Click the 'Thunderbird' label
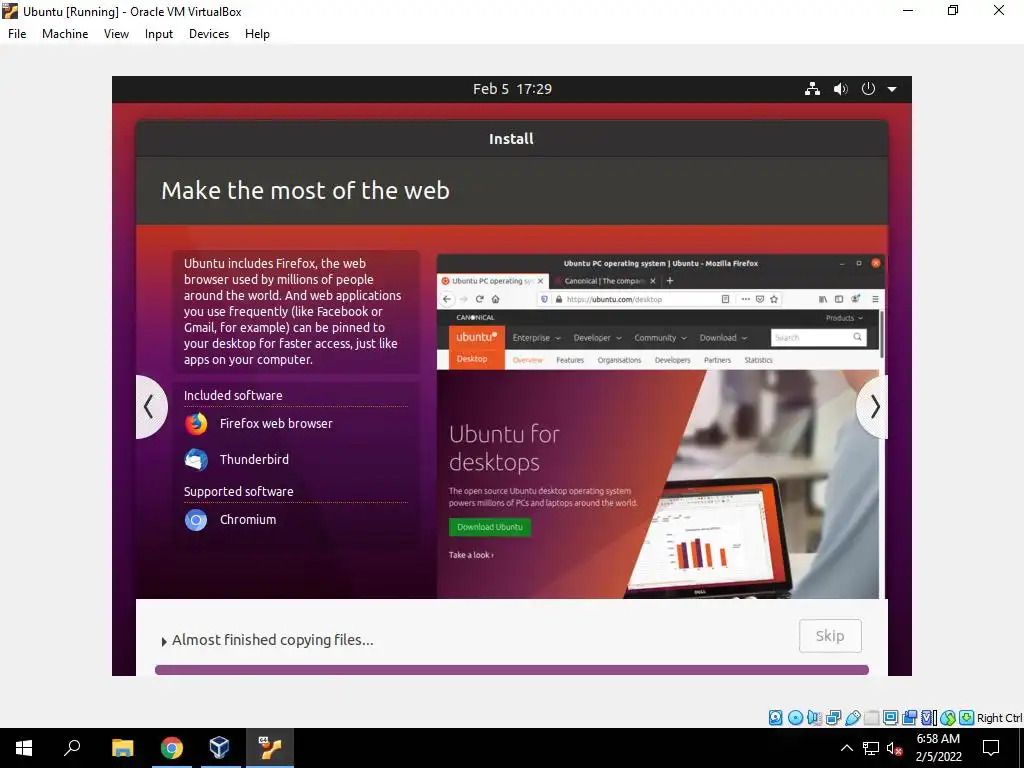 (x=254, y=459)
